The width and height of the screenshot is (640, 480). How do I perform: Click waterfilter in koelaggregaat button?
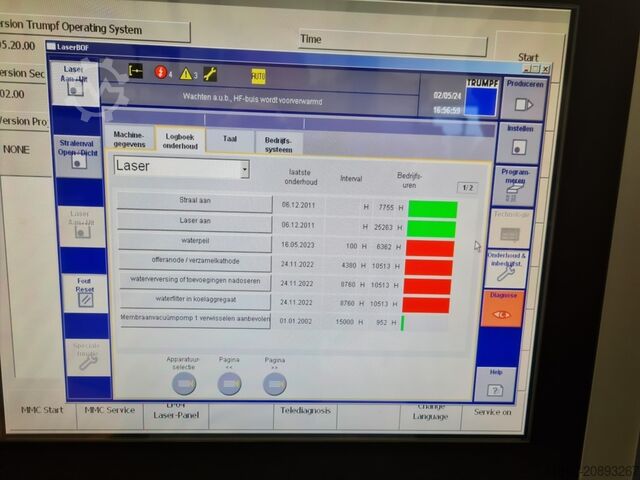195,301
